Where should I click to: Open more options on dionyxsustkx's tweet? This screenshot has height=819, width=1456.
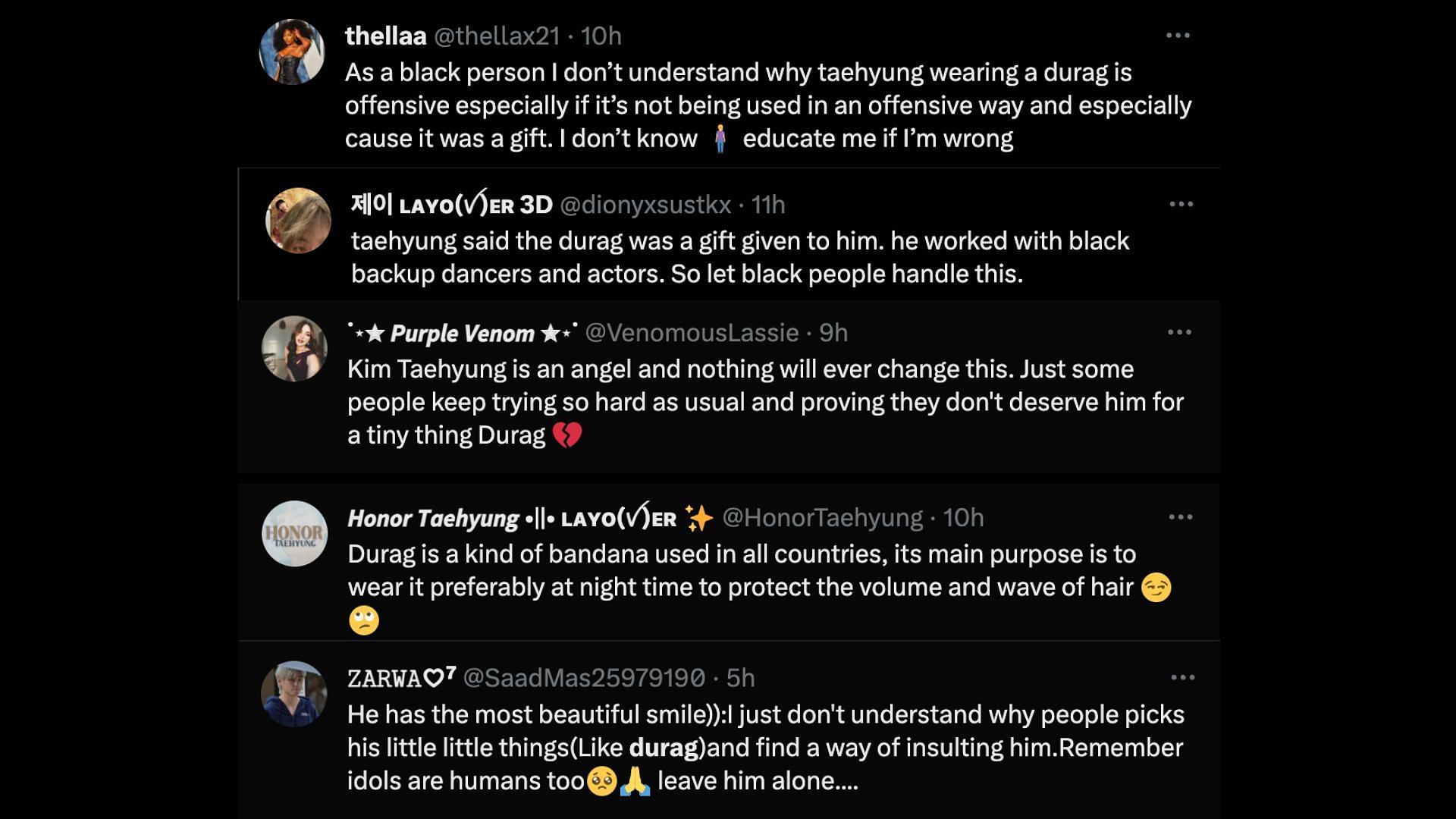pos(1181,204)
